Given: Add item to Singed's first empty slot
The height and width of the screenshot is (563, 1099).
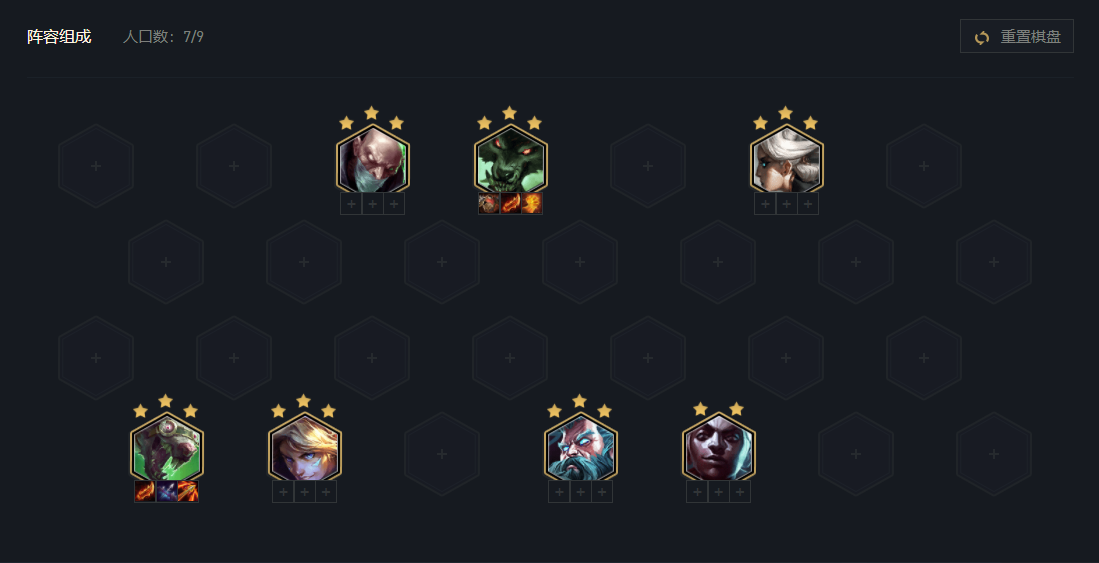Looking at the screenshot, I should [x=351, y=204].
